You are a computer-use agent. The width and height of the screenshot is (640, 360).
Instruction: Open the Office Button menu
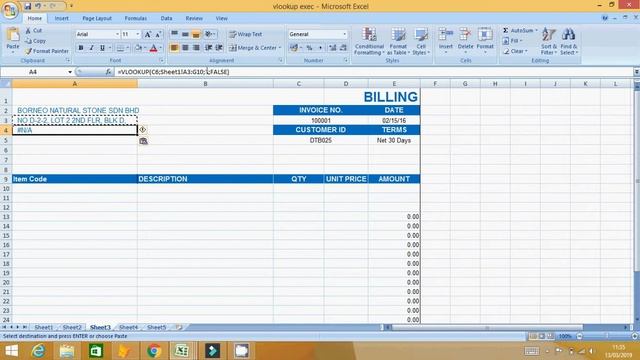point(10,10)
